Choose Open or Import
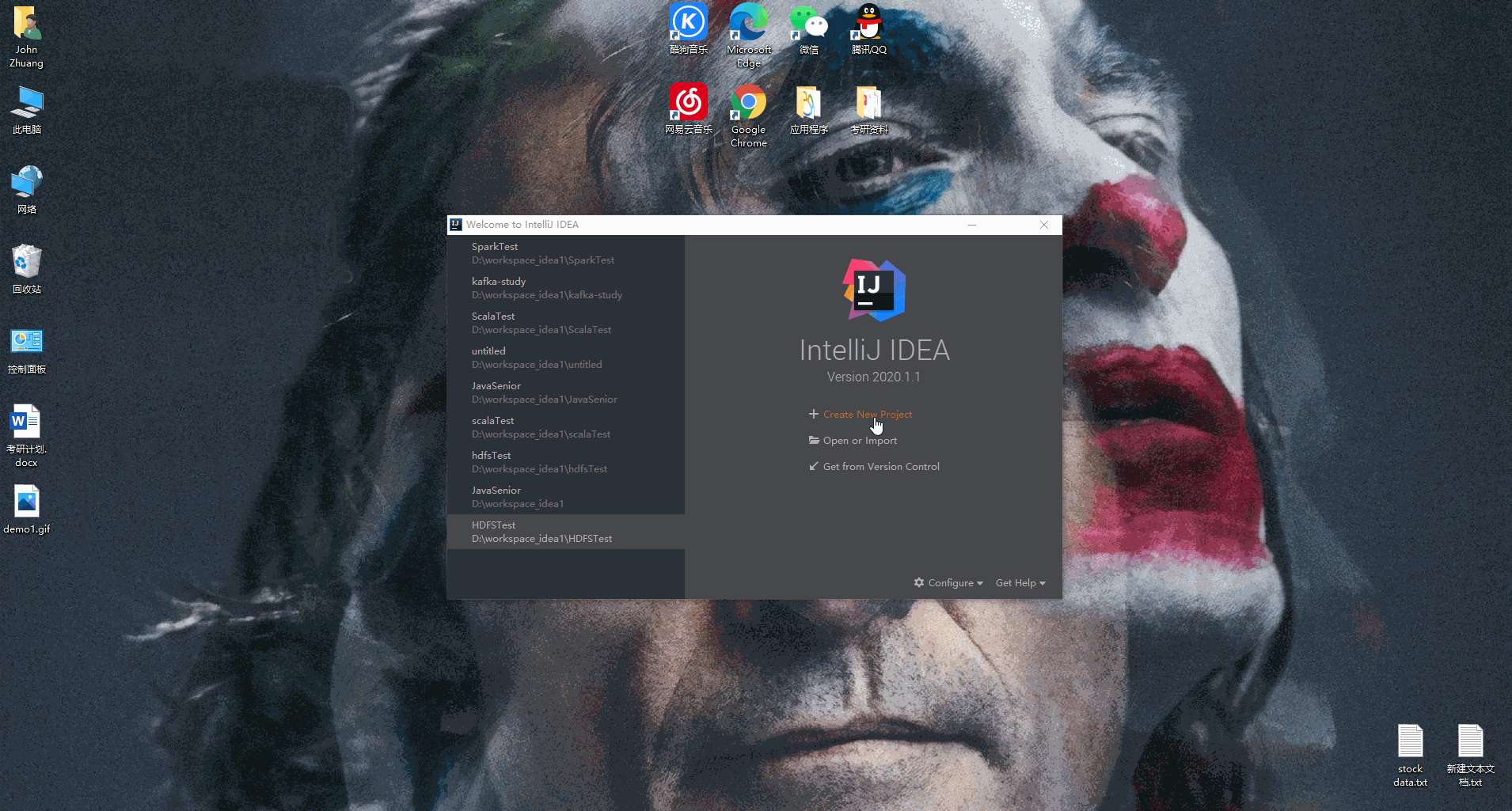Screen dimensions: 1512x811 pos(860,441)
